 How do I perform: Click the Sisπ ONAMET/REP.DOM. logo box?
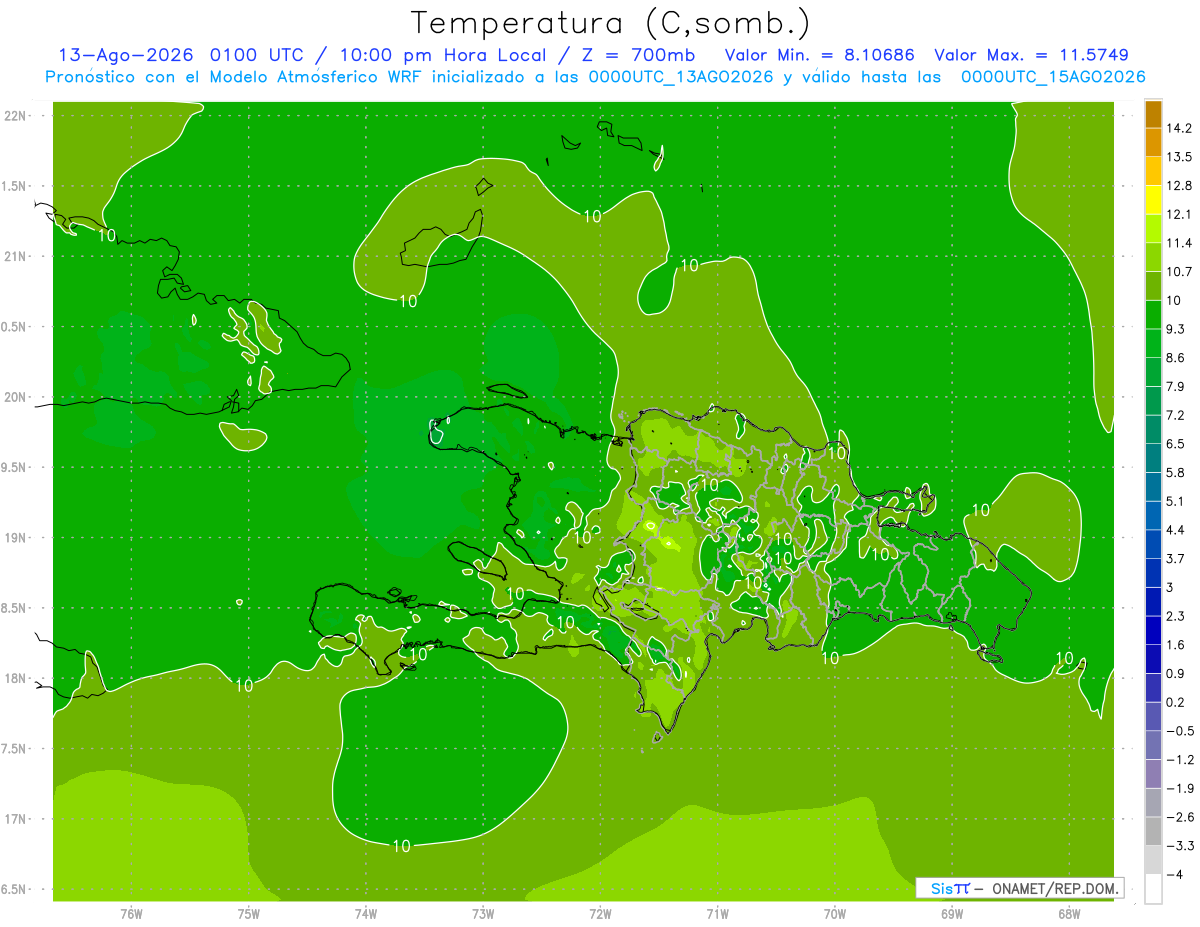pos(1019,888)
